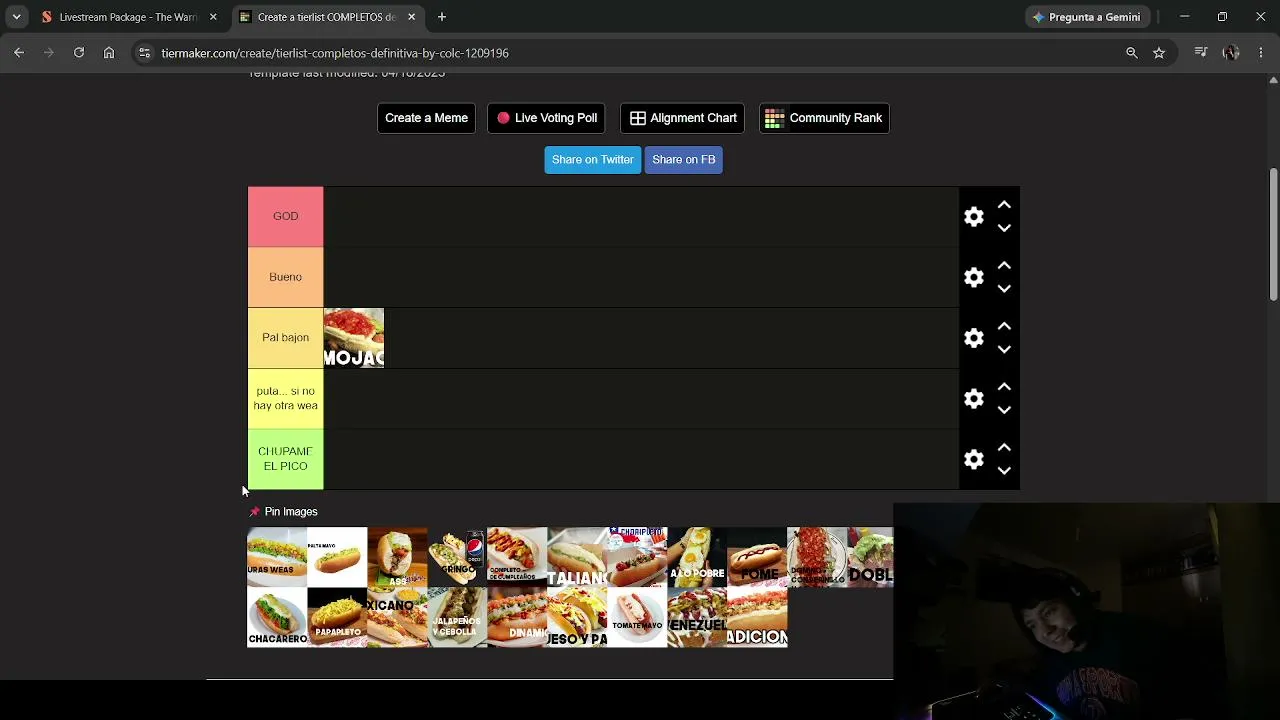The image size is (1280, 720).
Task: Move 'puta... si no hay otra wea' row up
Action: [x=1004, y=387]
